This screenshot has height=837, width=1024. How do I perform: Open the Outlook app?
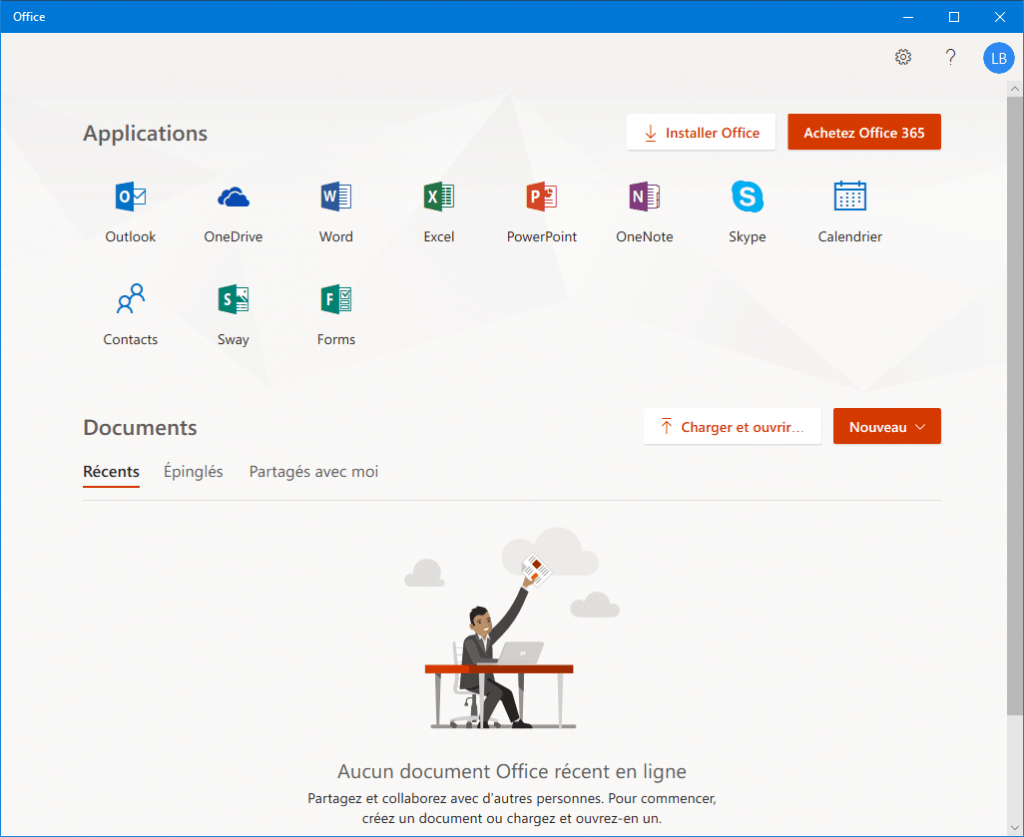131,212
